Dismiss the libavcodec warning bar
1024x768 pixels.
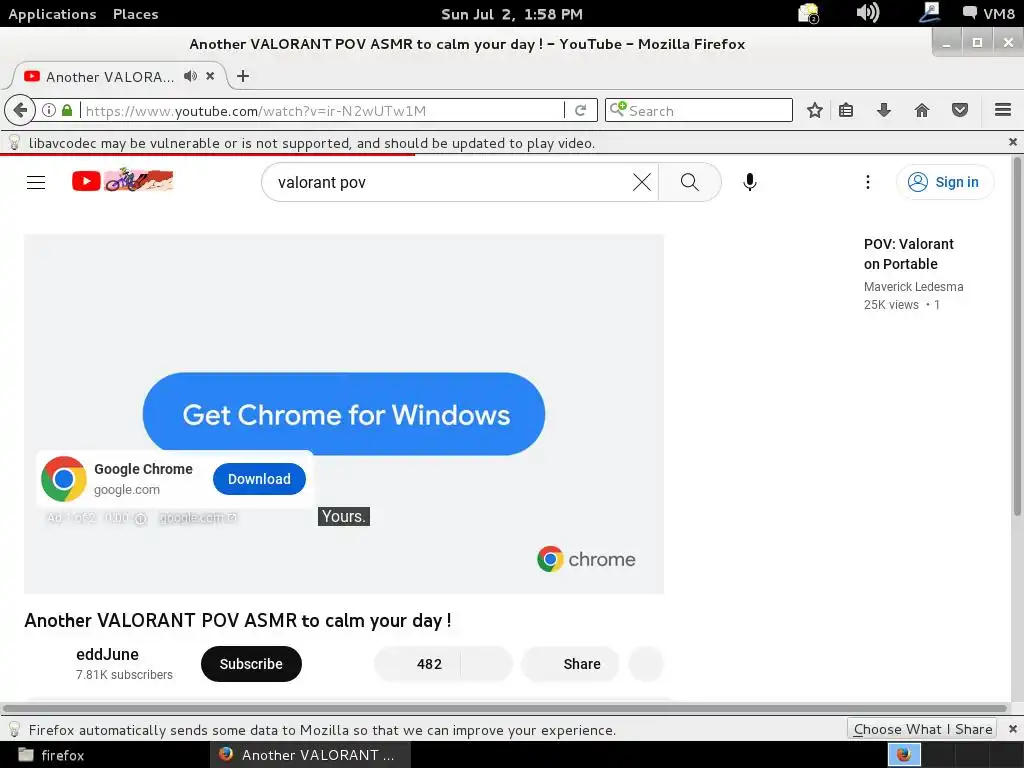click(1012, 142)
